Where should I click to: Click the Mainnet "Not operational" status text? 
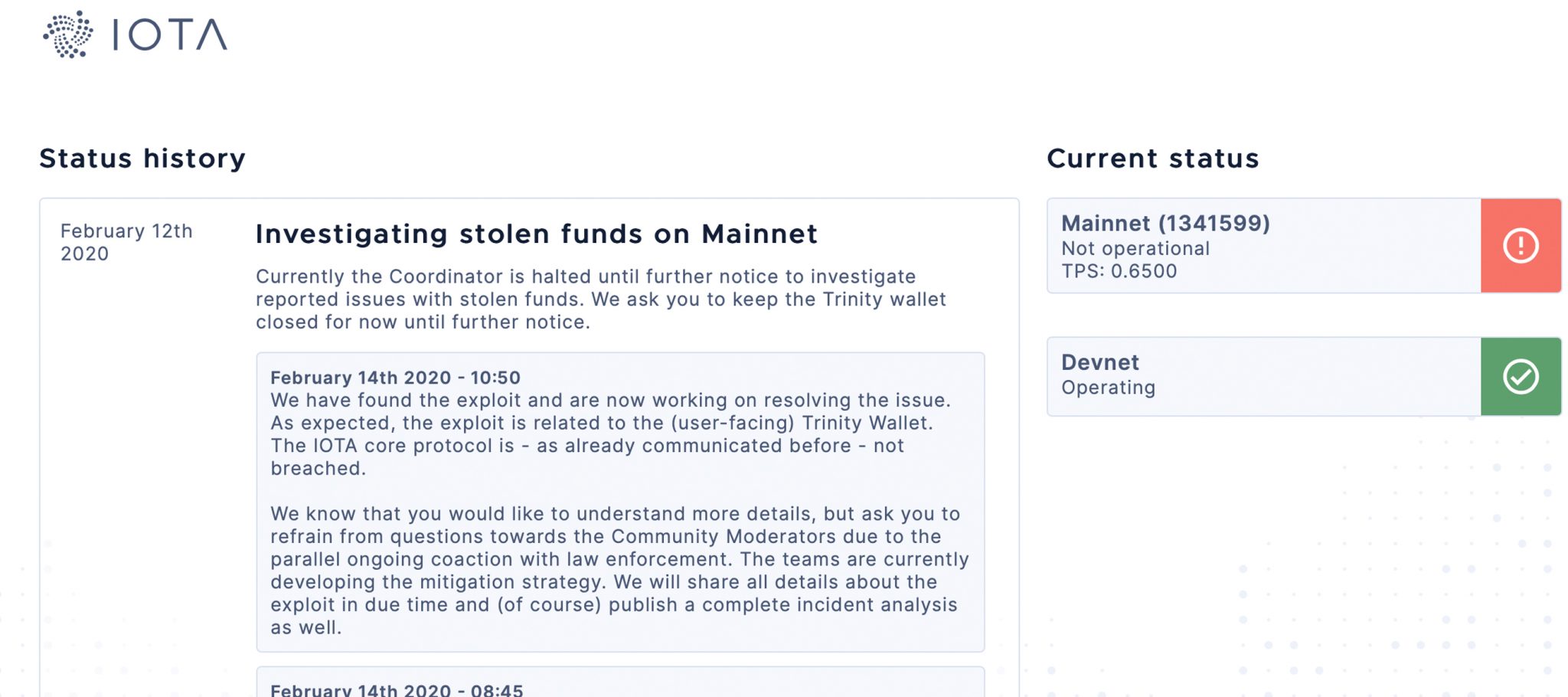1135,249
